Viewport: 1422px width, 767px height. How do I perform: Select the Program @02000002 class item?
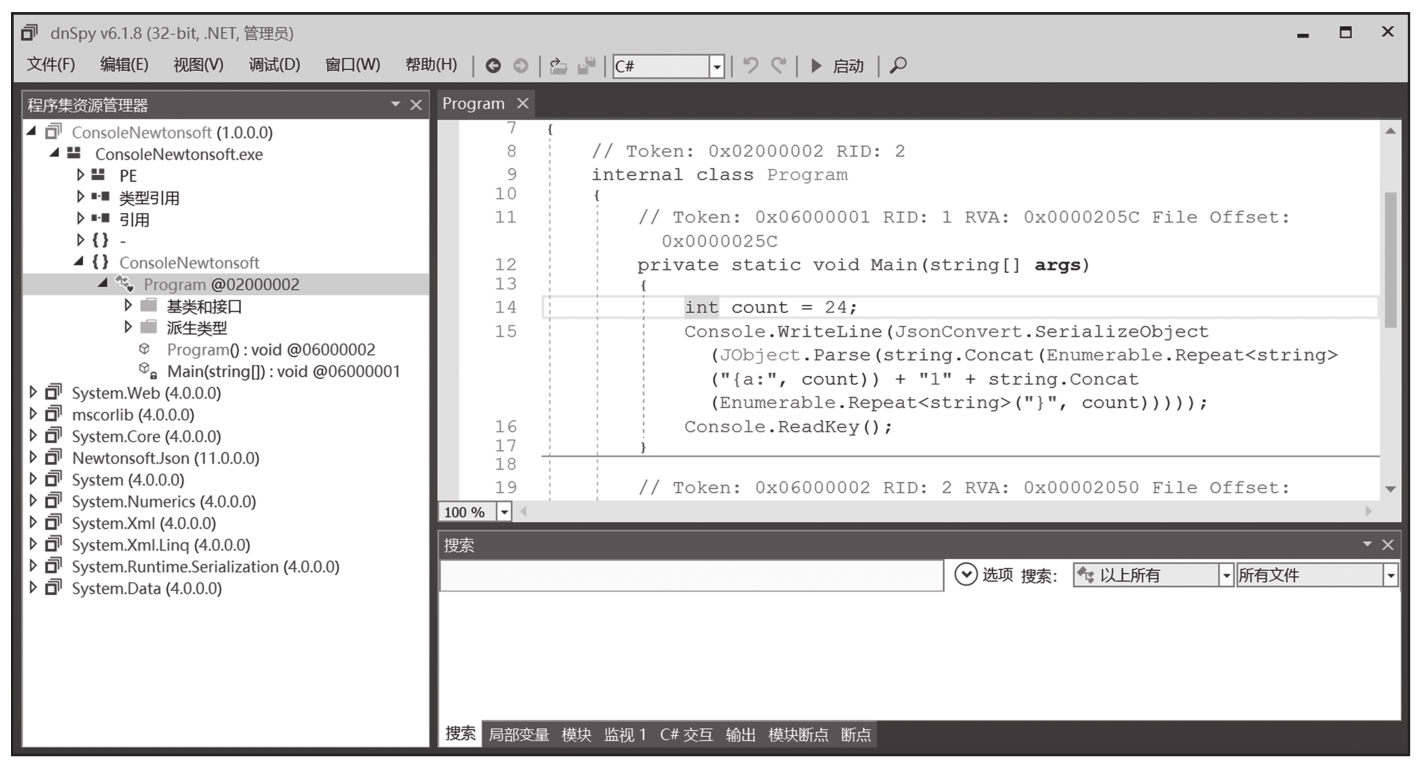click(221, 284)
